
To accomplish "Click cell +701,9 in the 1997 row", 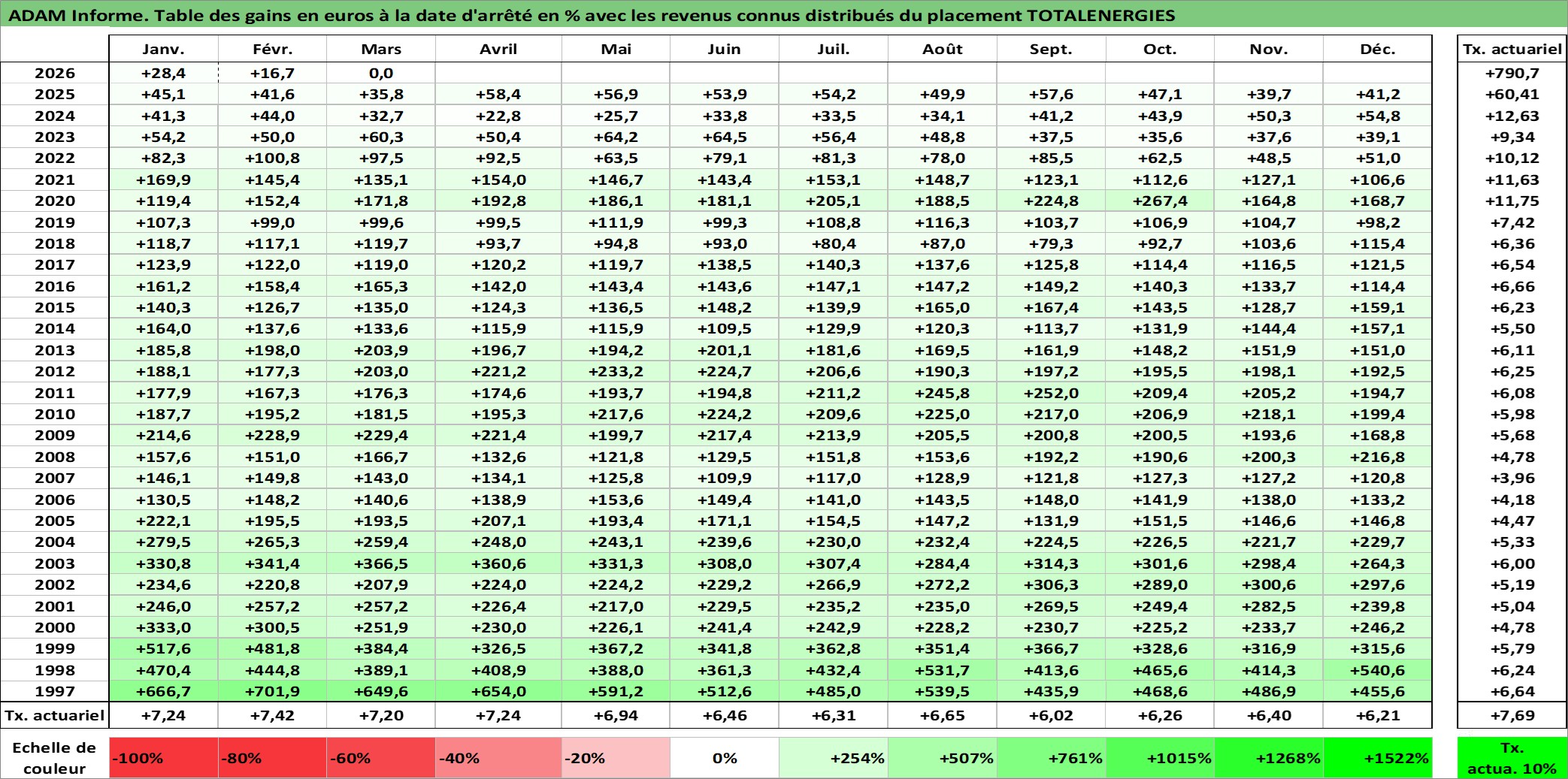I will (x=273, y=691).
